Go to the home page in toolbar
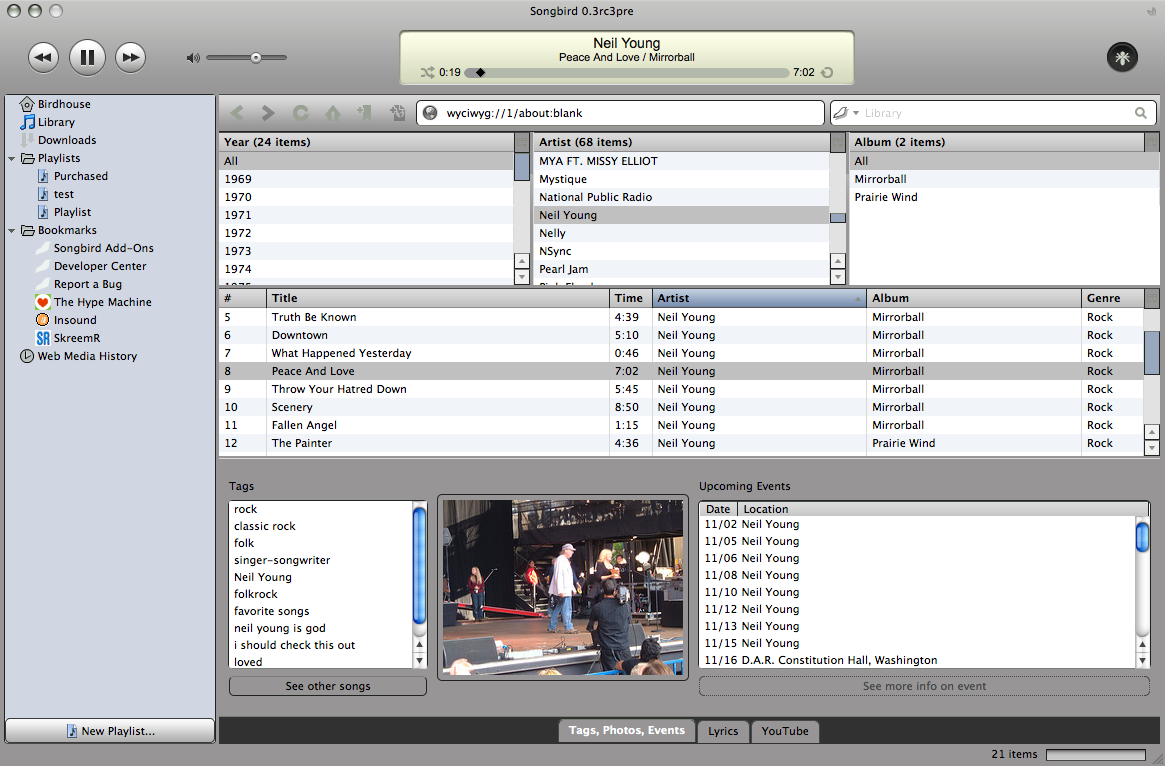Viewport: 1165px width, 766px height. [x=332, y=113]
